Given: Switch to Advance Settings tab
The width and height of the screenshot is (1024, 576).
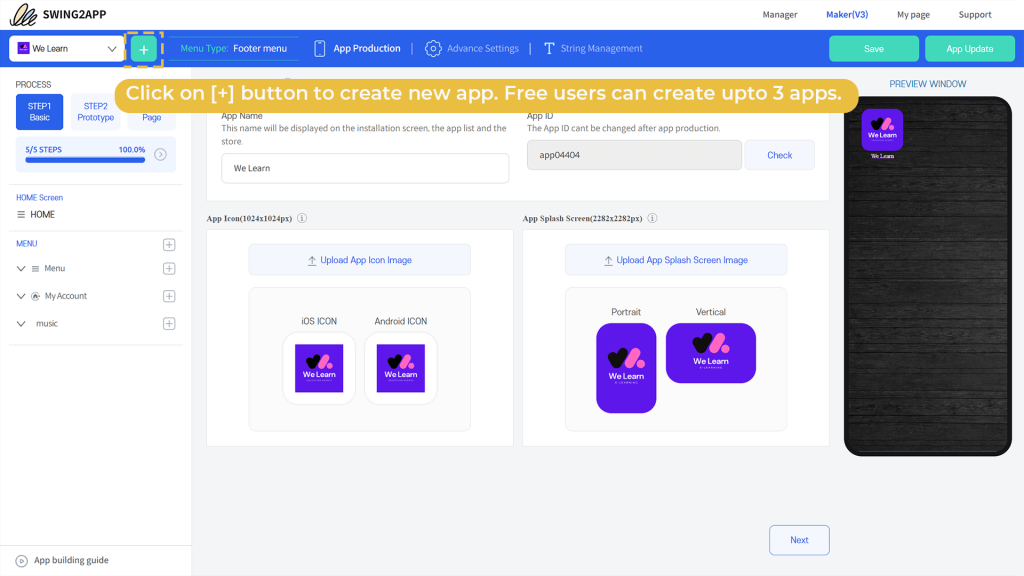Looking at the screenshot, I should [472, 48].
